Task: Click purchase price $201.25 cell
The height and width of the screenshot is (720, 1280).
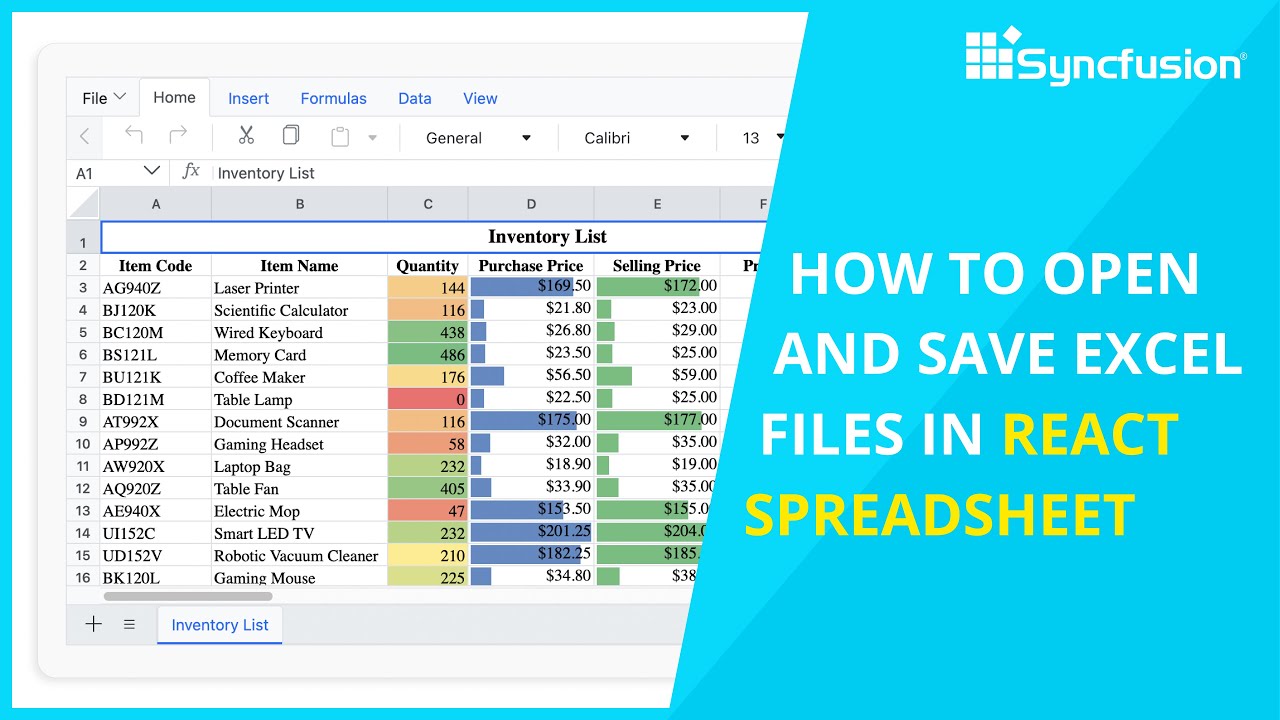Action: pos(531,533)
